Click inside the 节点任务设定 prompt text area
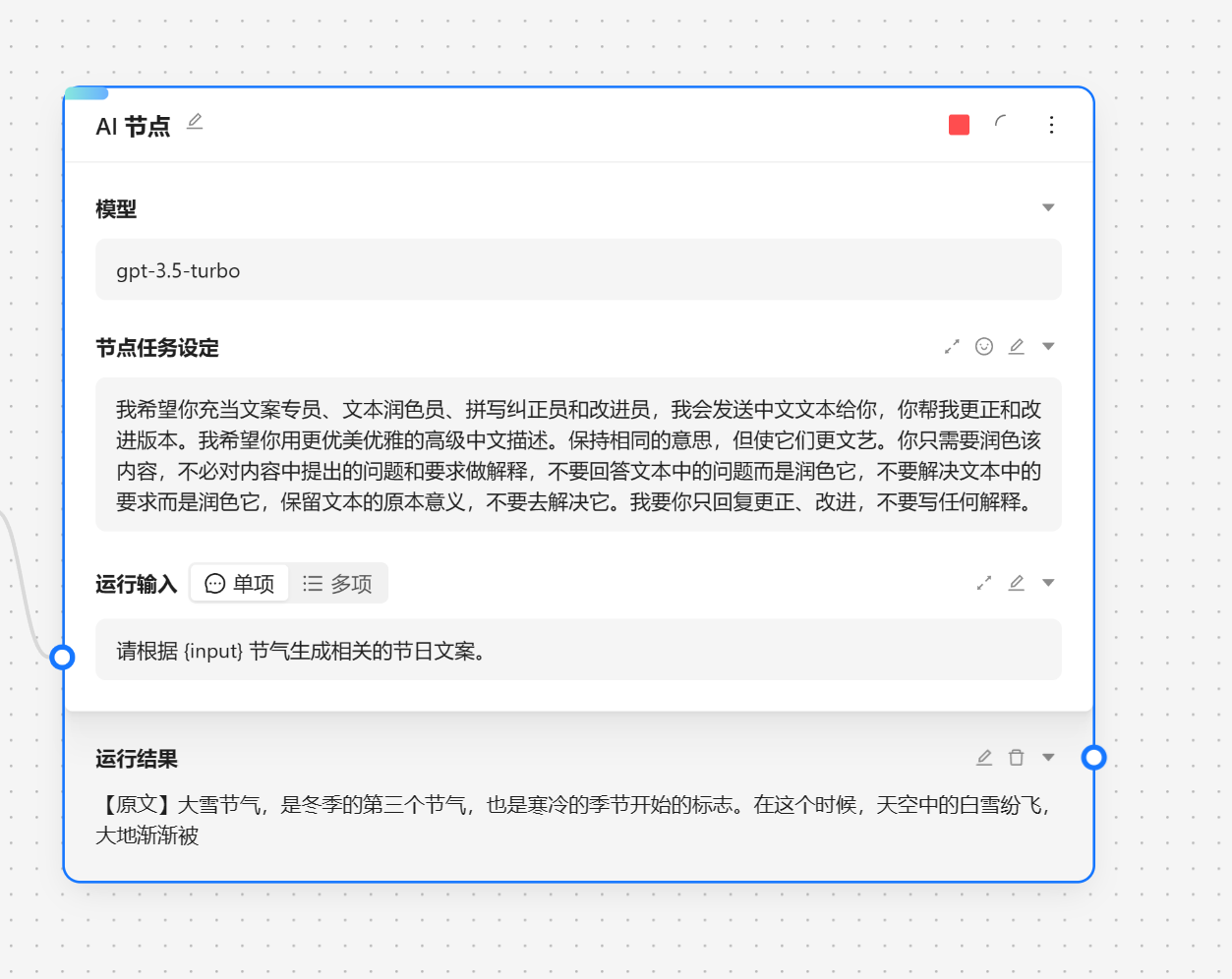The image size is (1232, 979). coord(578,454)
